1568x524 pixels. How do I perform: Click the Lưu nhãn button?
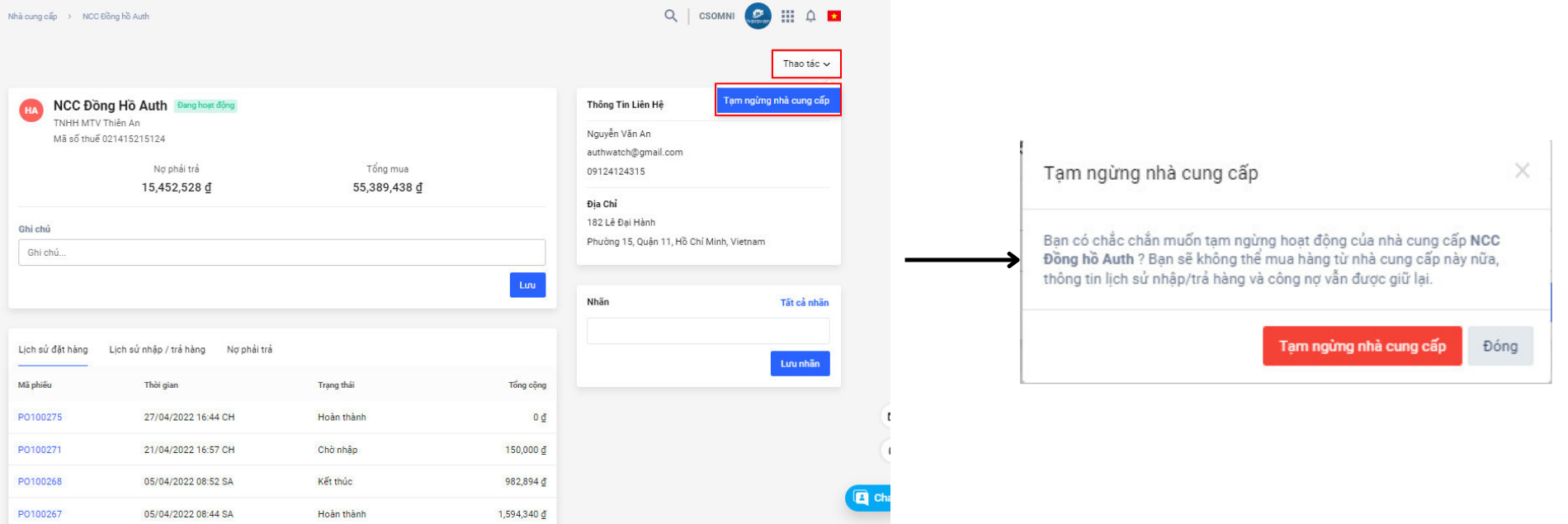click(800, 364)
